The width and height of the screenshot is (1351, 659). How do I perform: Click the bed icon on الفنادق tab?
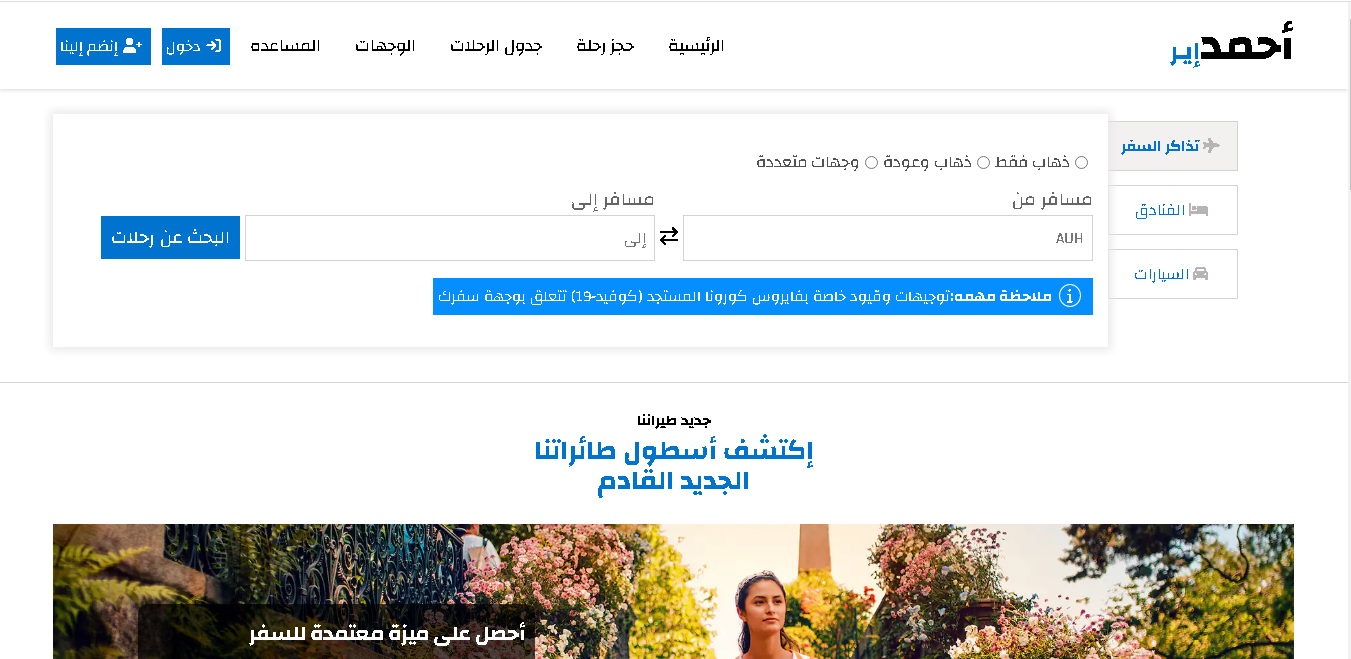(1199, 210)
